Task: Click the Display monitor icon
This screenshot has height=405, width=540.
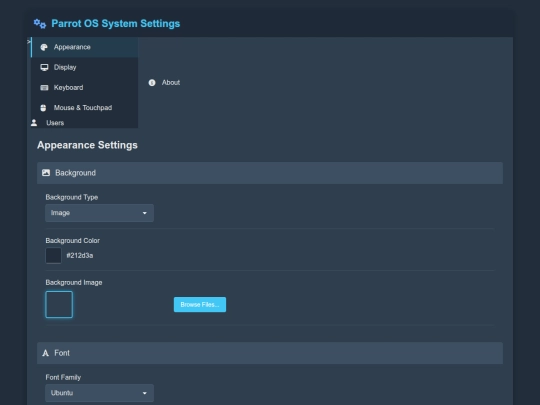Action: pos(44,67)
